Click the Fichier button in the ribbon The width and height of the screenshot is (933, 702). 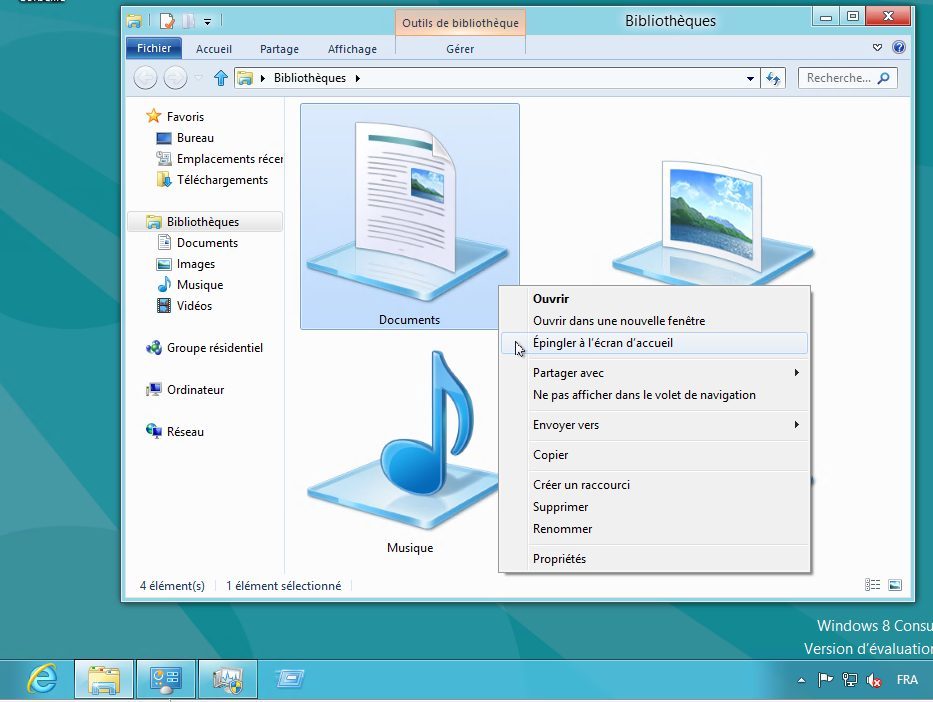pos(153,48)
